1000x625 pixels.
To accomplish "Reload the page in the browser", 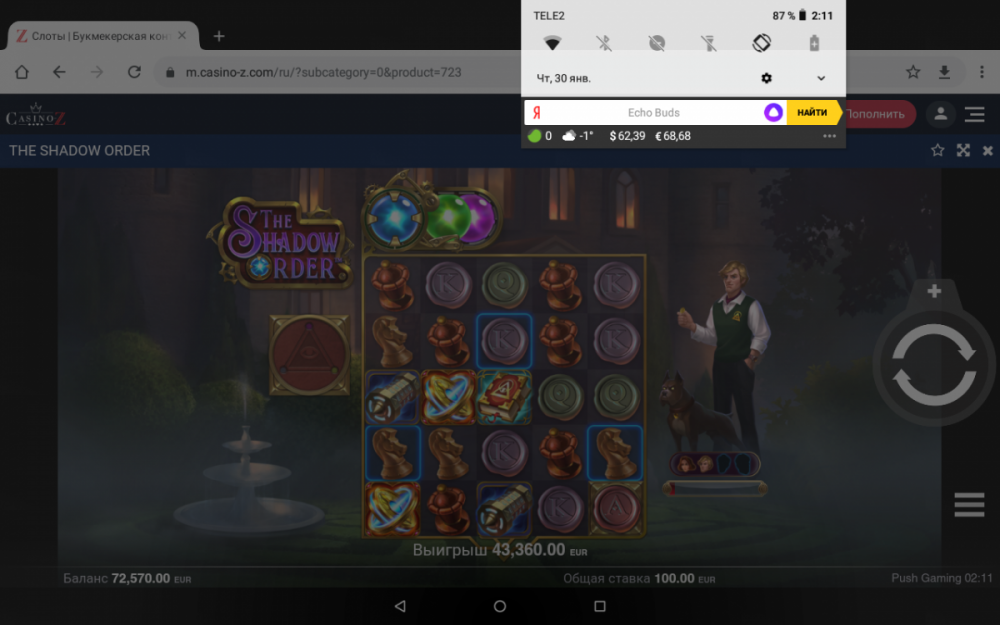I will coord(134,72).
